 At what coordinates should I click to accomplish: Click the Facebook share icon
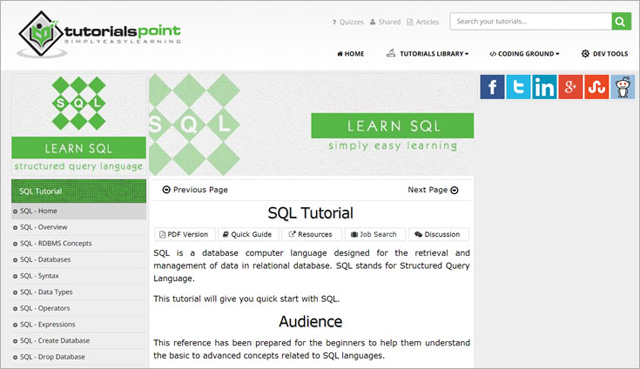coord(492,87)
